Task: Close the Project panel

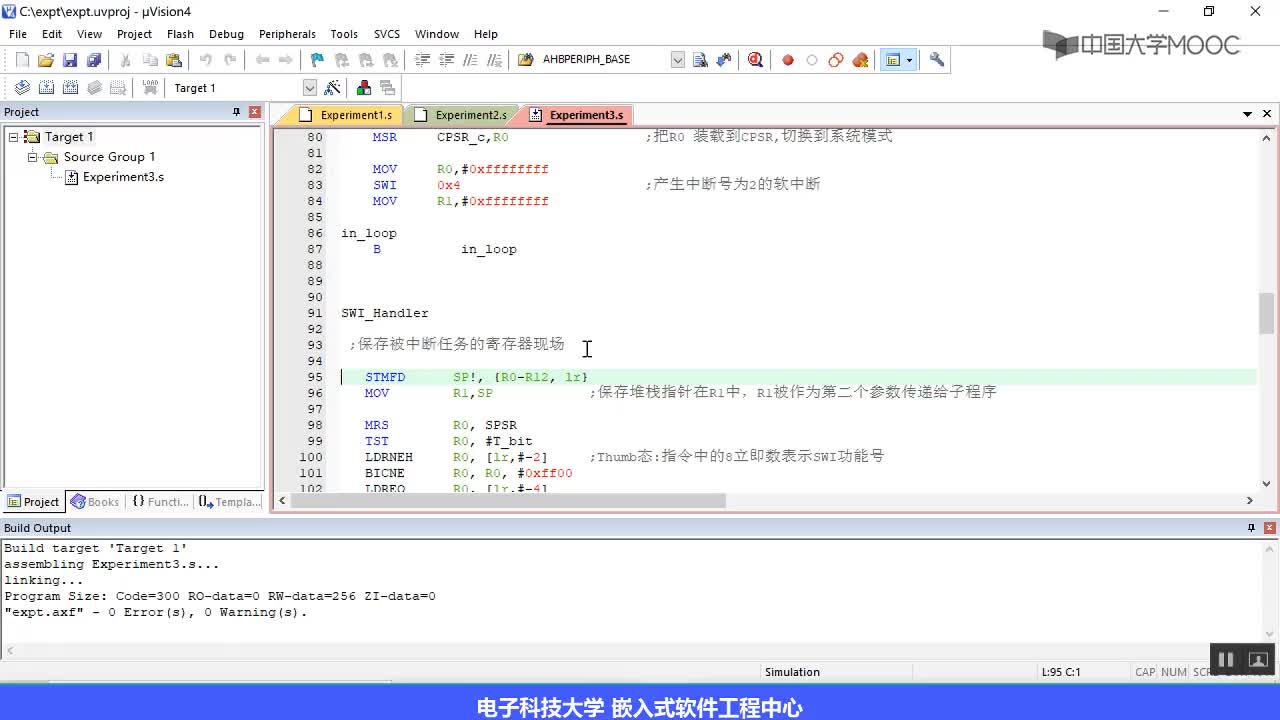Action: 255,112
